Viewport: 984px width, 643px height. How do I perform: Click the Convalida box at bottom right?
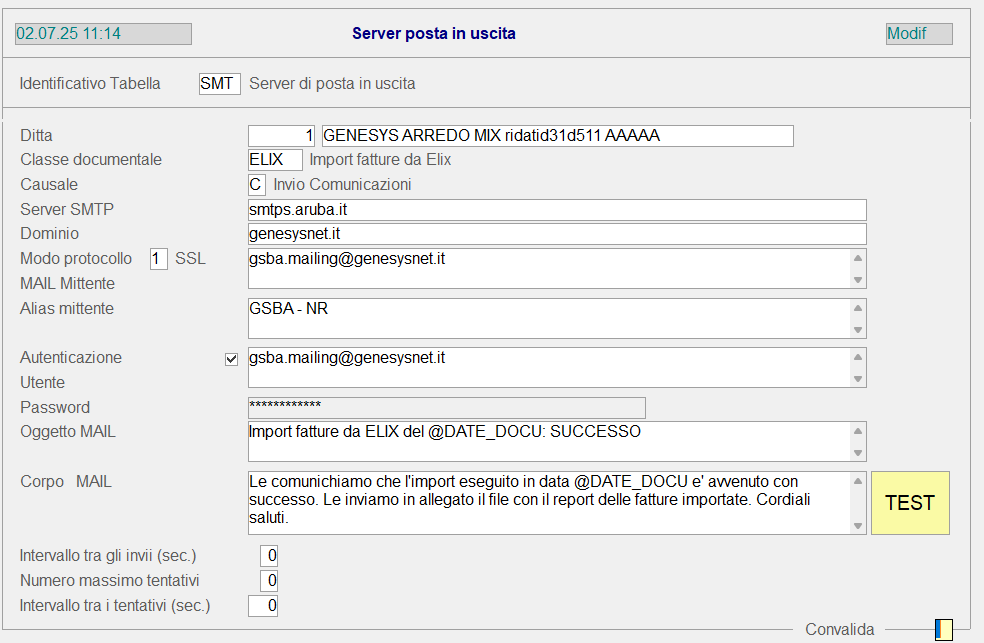click(x=943, y=629)
